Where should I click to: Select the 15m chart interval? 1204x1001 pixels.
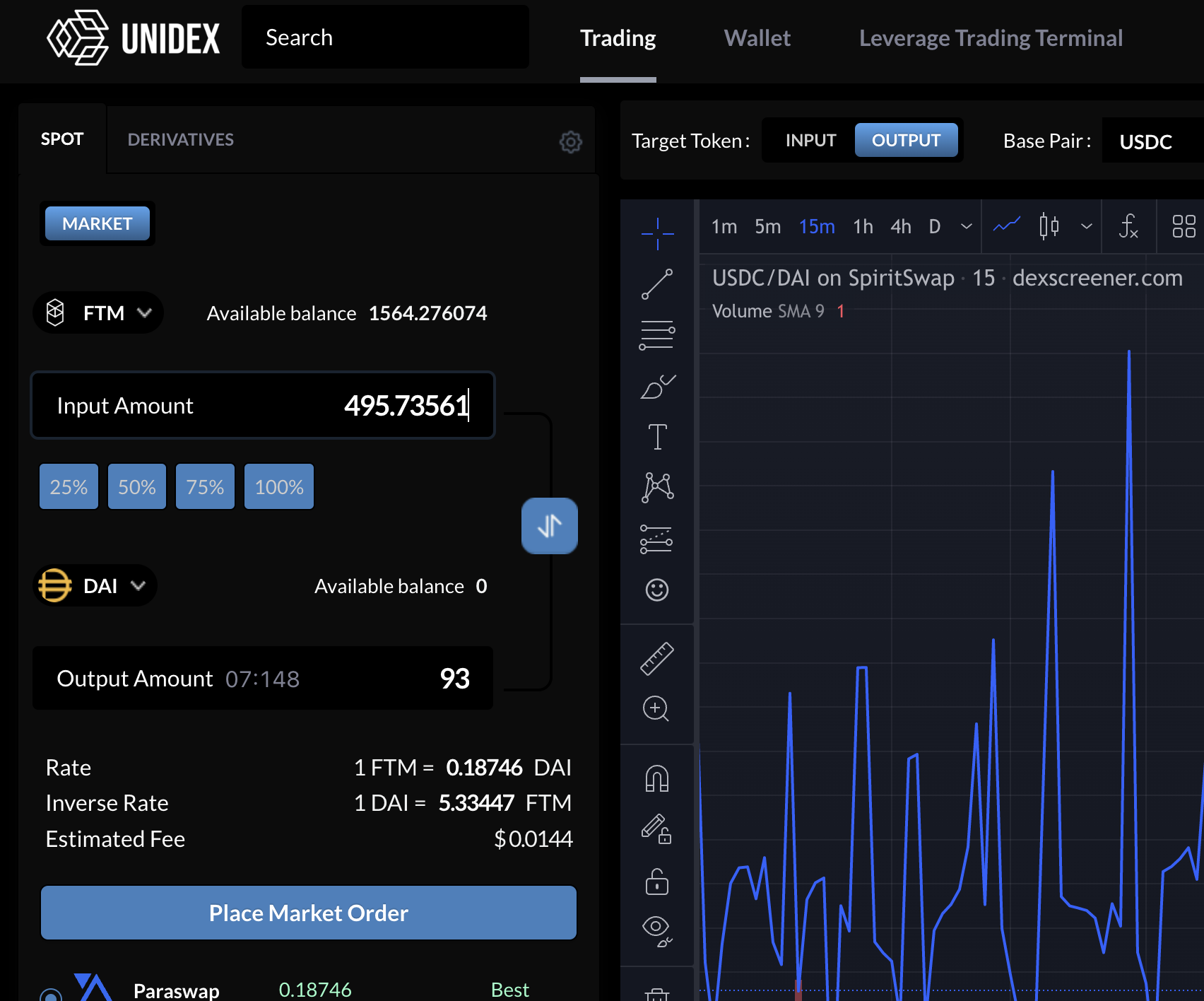tap(816, 226)
